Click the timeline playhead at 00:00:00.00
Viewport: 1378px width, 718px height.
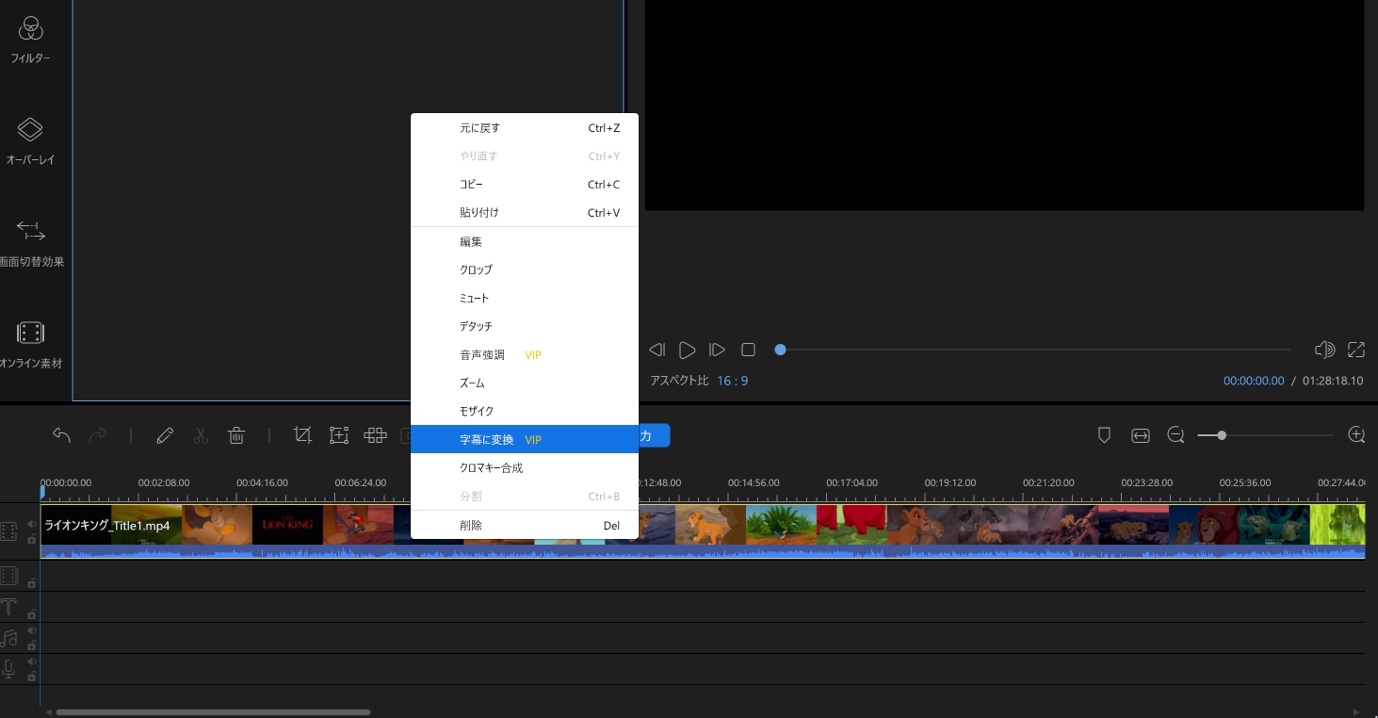pyautogui.click(x=42, y=492)
